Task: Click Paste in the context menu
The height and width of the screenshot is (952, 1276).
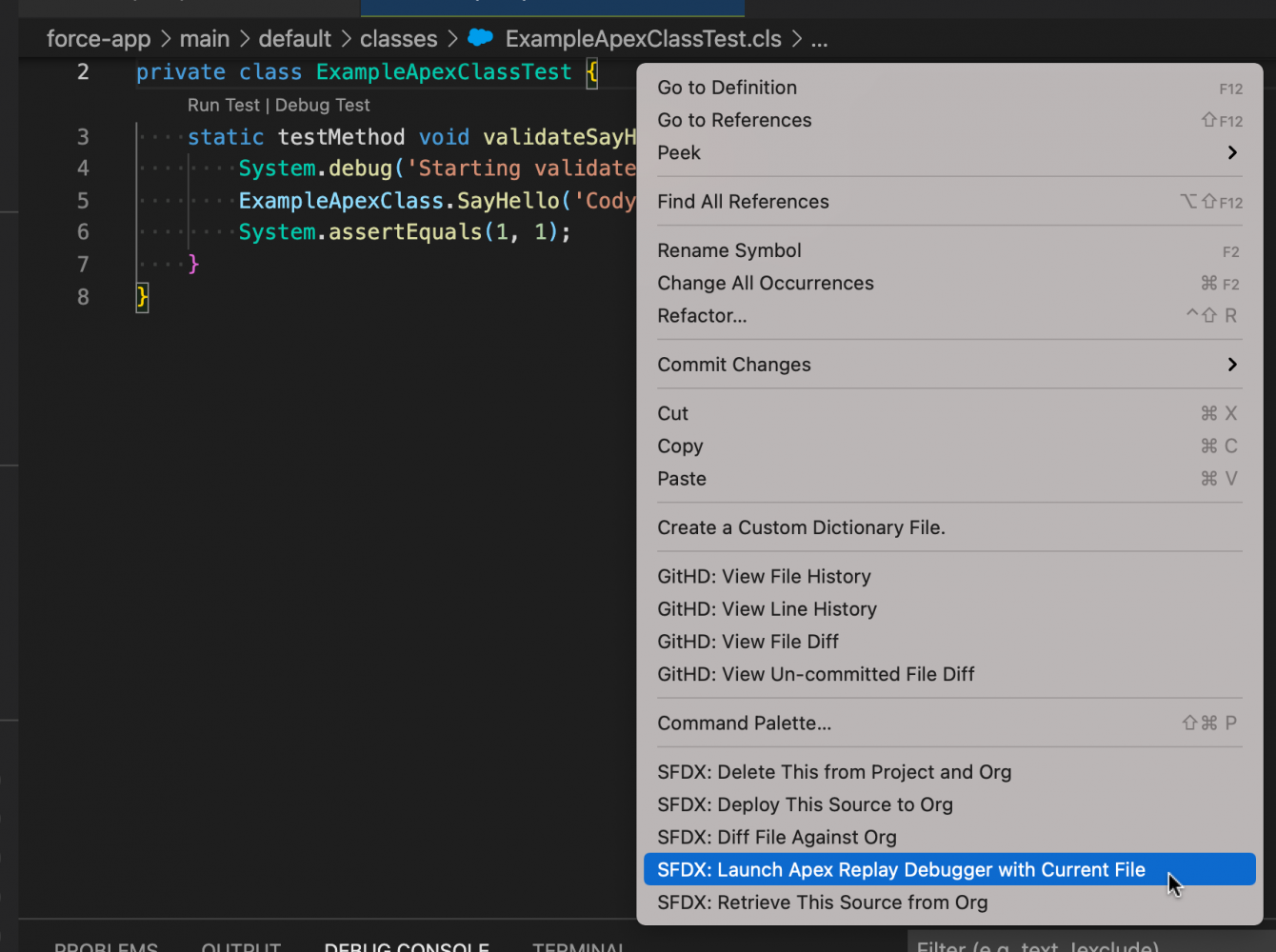Action: tap(949, 478)
